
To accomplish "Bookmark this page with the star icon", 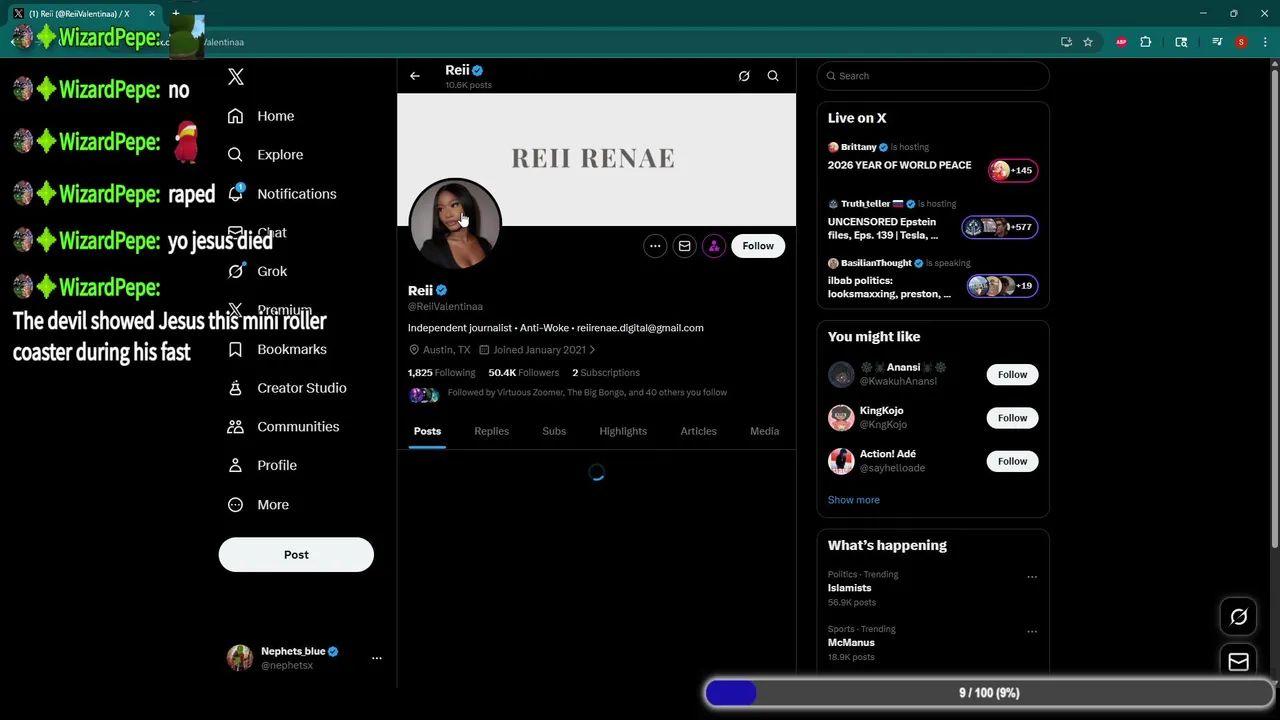I will click(1088, 42).
